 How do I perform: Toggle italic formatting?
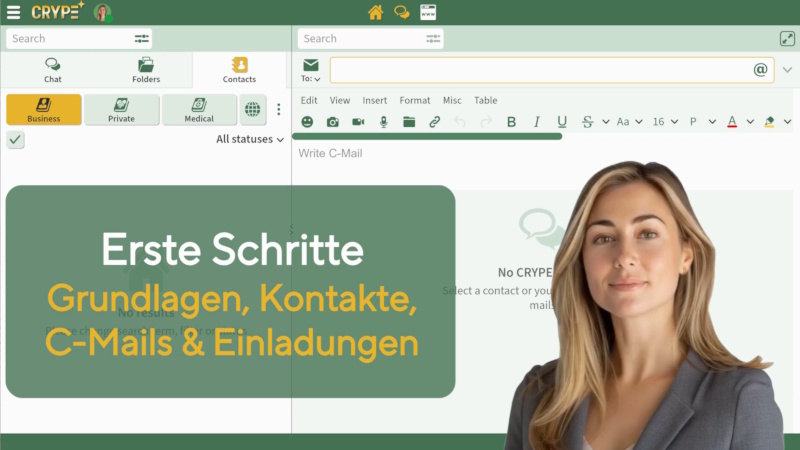536,122
